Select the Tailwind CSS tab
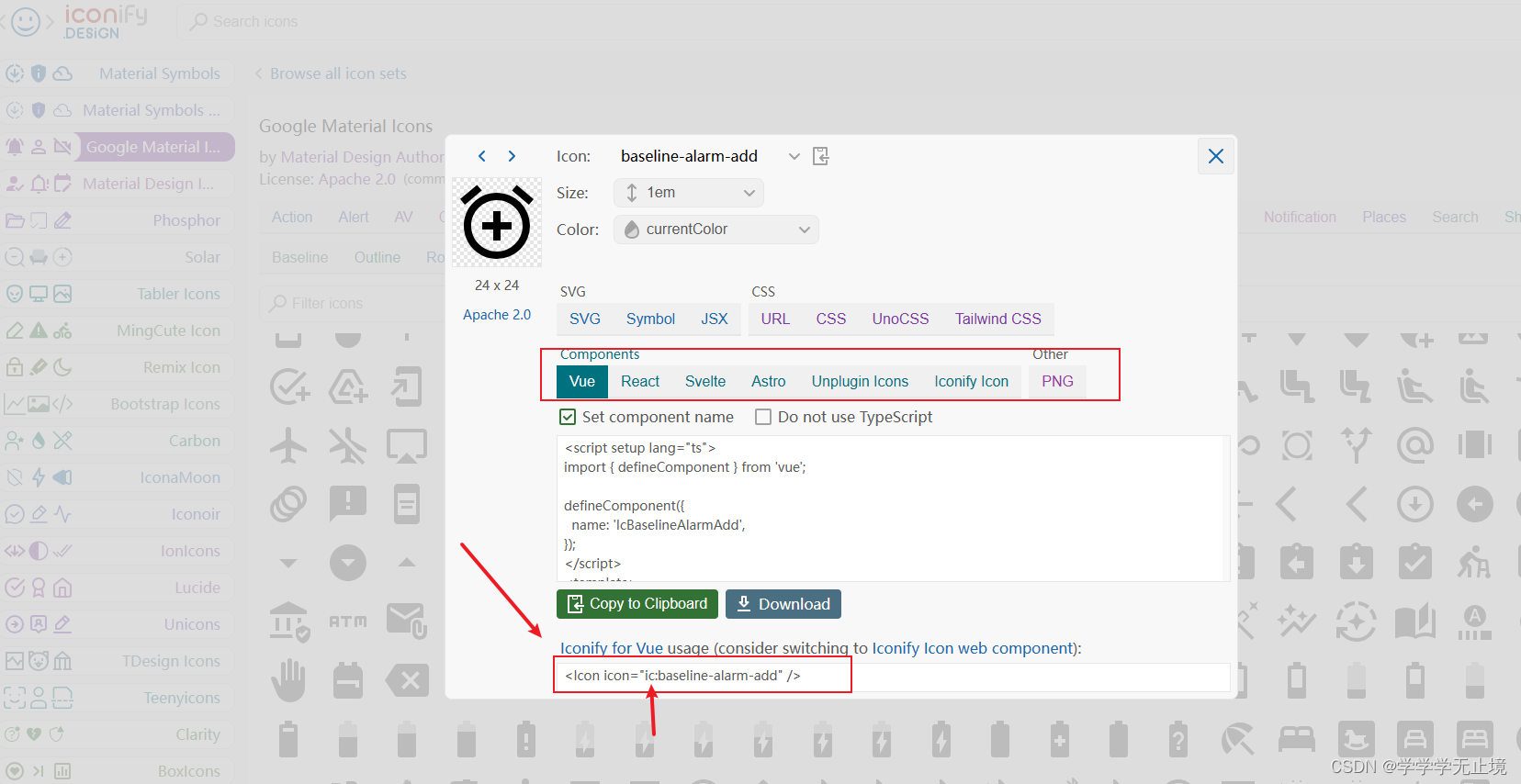Screen dimensions: 1521x784 pos(998,319)
